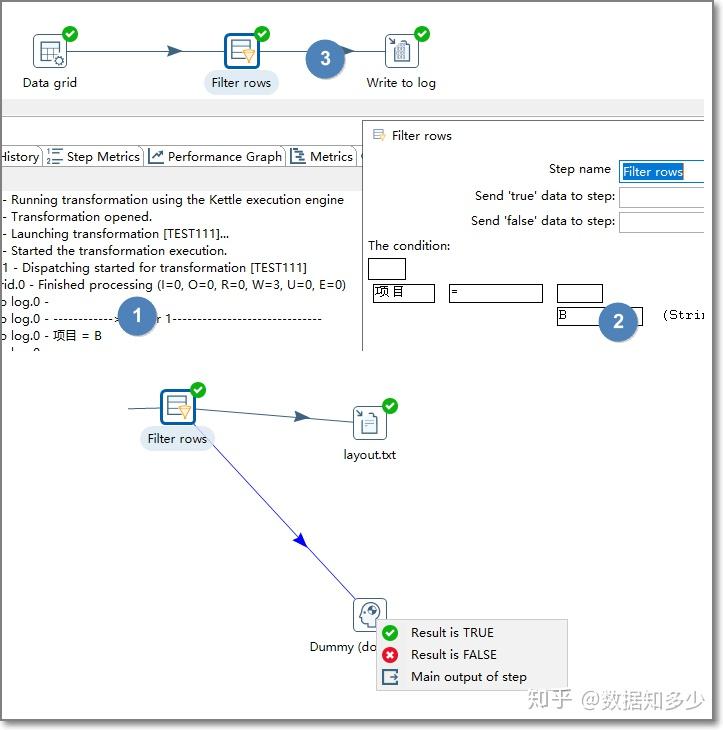Click the log line '项目 = B'

pyautogui.click(x=51, y=336)
